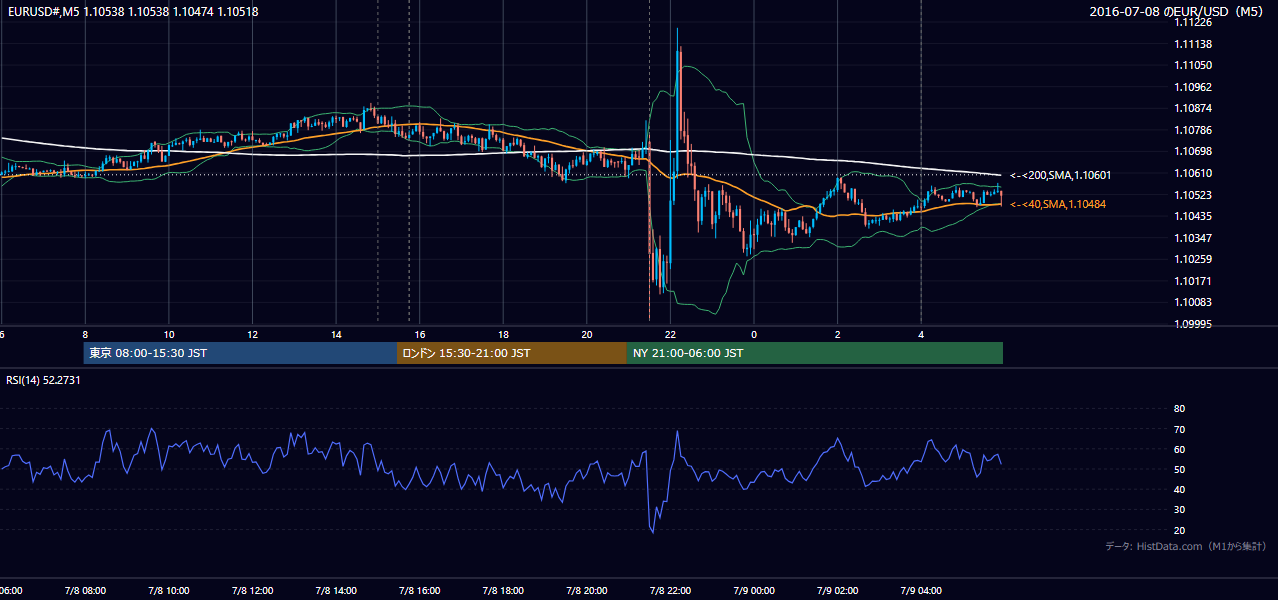Image resolution: width=1278 pixels, height=600 pixels.
Task: Click price axis value 1.10171
Action: pyautogui.click(x=1195, y=281)
